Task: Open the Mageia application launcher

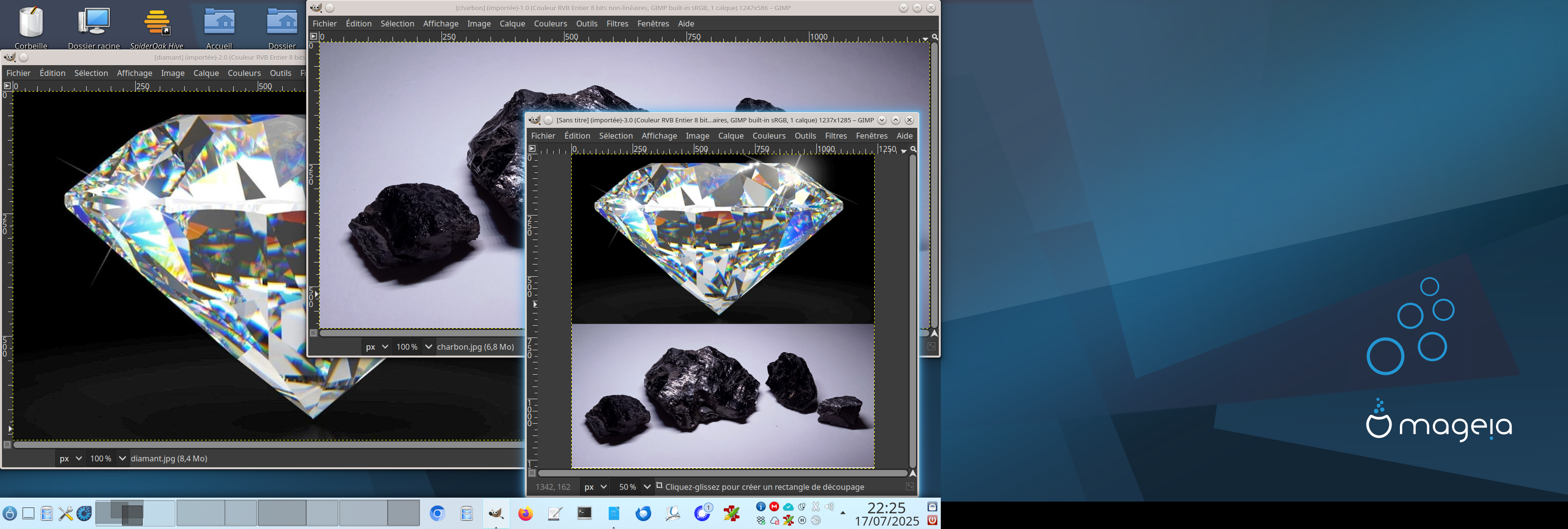Action: 9,514
